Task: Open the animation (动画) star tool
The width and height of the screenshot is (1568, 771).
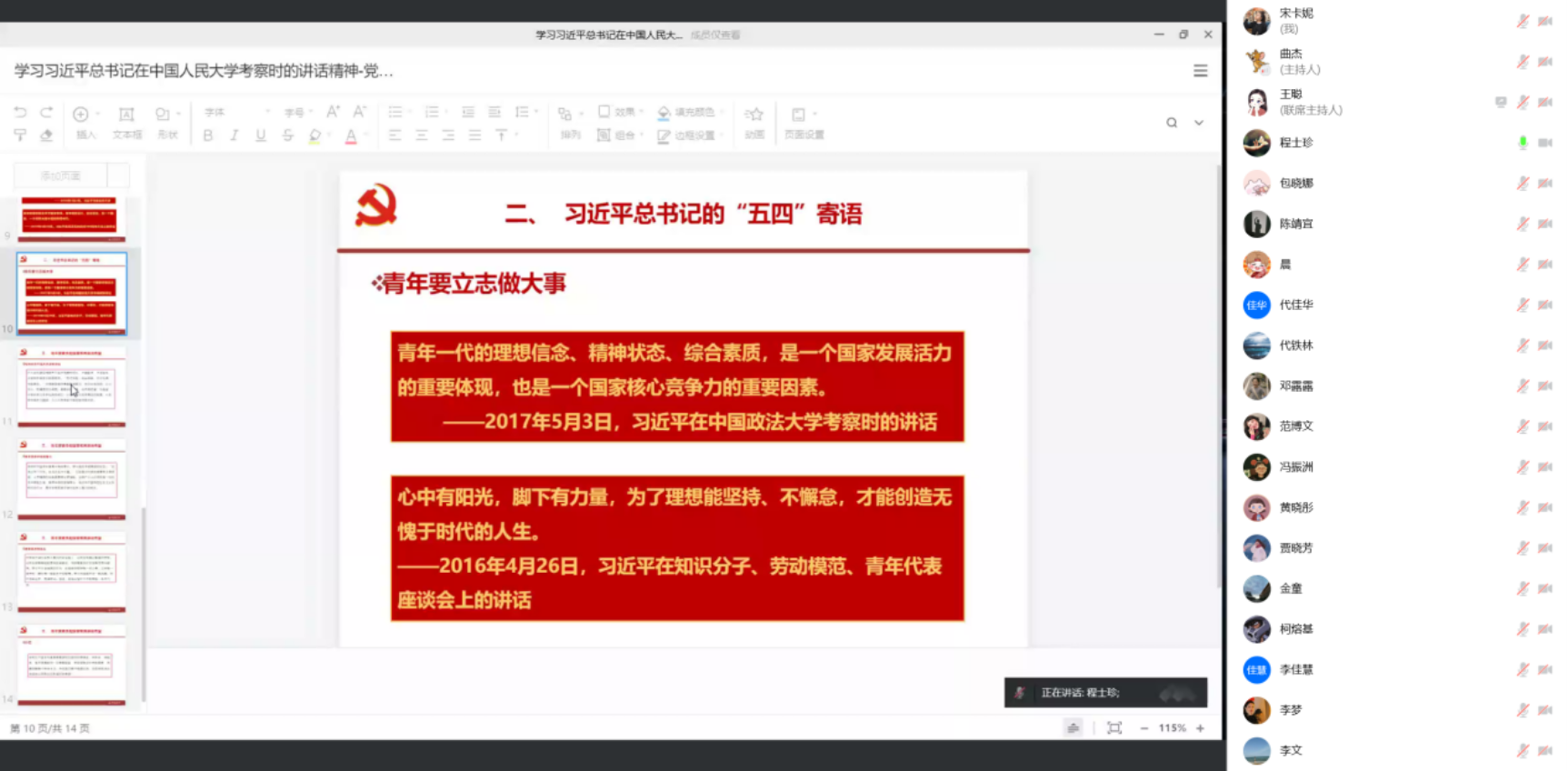Action: (x=754, y=122)
